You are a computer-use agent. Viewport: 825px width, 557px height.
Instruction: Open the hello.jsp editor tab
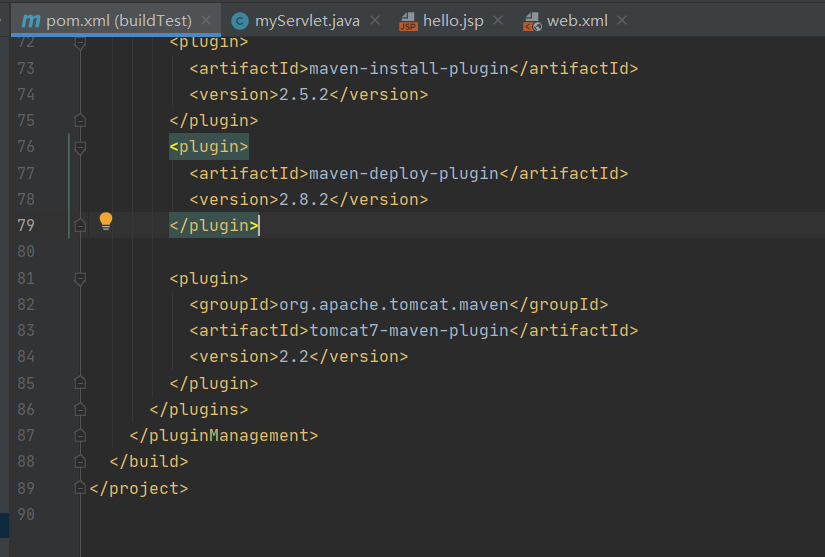tap(453, 21)
